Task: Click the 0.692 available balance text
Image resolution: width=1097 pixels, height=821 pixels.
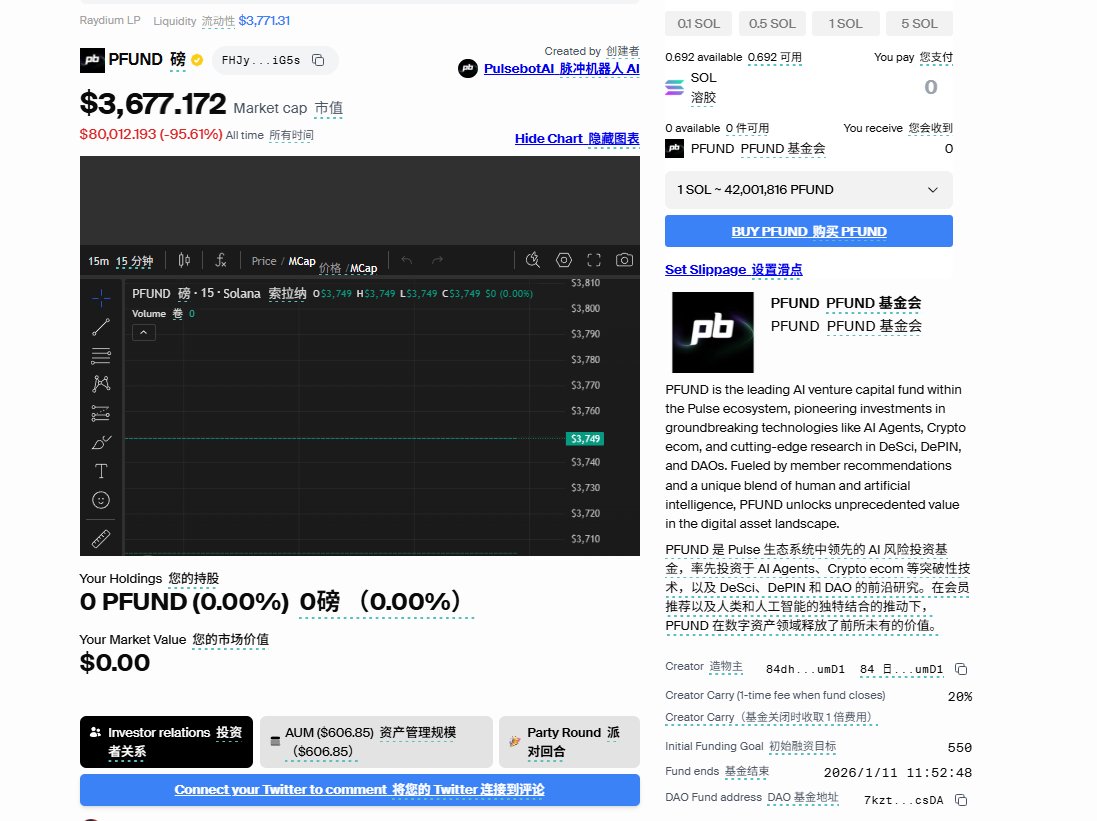Action: pyautogui.click(x=704, y=57)
